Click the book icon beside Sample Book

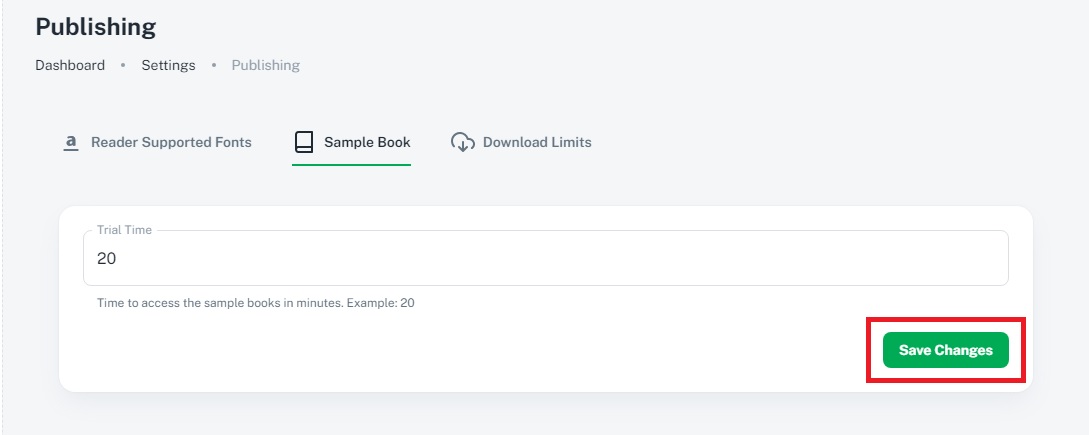304,143
